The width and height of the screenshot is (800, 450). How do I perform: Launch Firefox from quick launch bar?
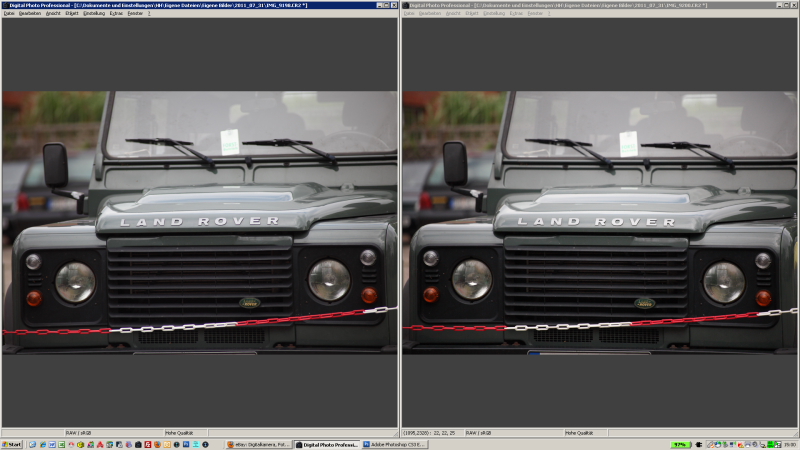157,445
